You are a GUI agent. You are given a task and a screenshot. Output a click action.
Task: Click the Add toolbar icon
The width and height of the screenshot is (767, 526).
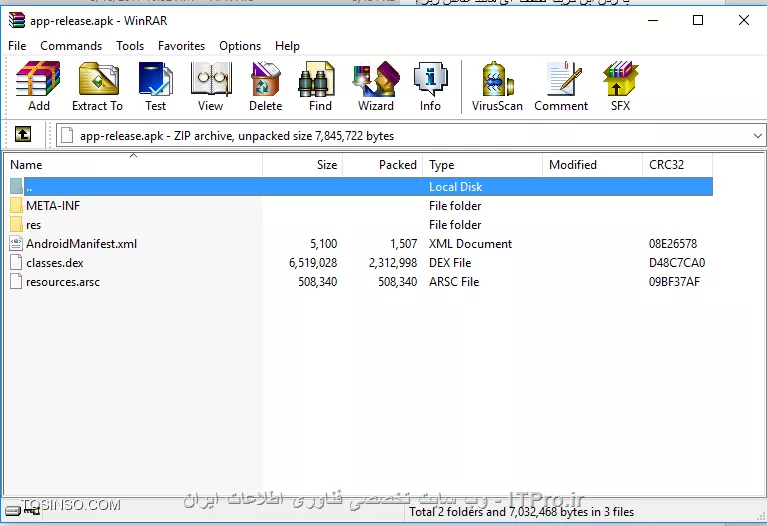(38, 86)
